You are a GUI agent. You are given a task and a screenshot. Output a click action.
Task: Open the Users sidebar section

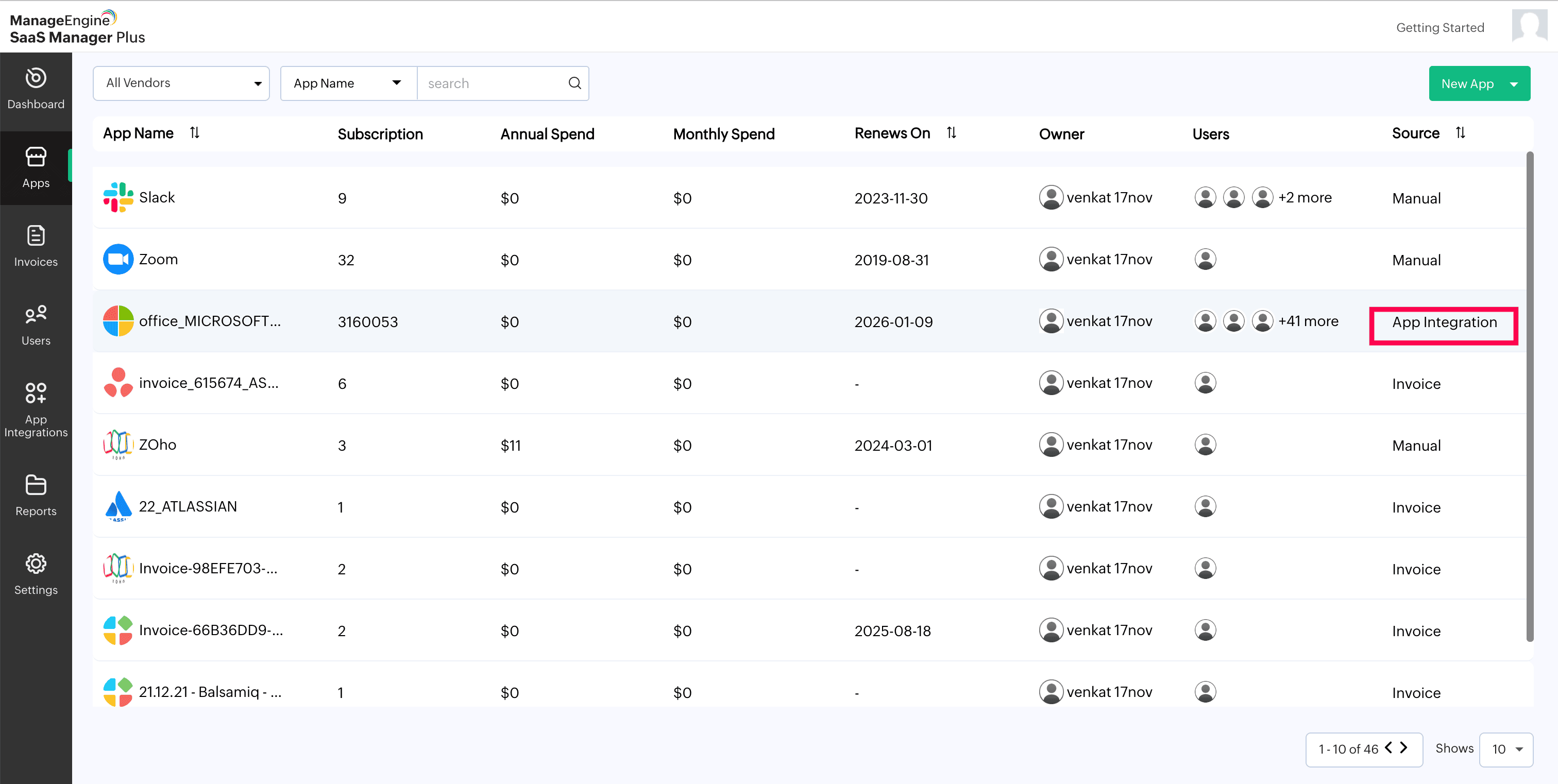(x=36, y=325)
